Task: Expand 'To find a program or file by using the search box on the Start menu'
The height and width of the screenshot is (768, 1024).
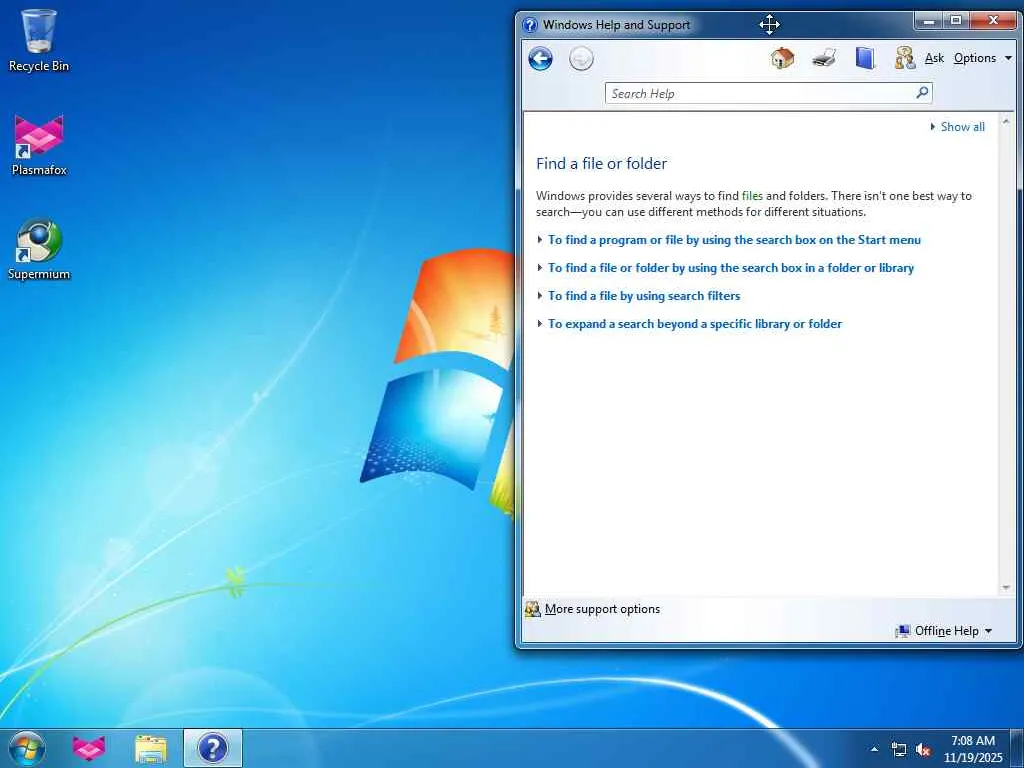Action: (734, 240)
